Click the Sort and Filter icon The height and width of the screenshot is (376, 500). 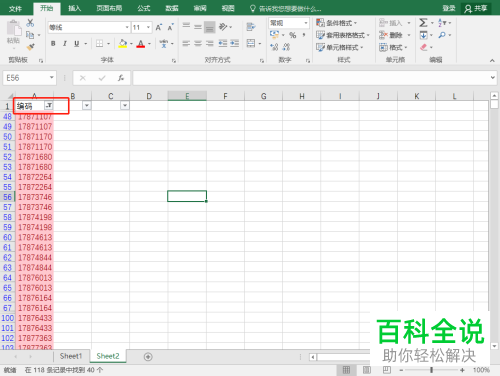(x=442, y=23)
